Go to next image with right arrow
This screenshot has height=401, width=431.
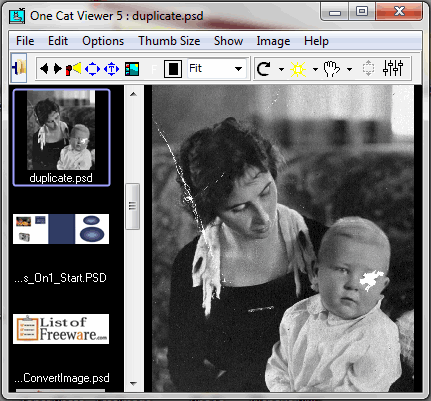(58, 69)
